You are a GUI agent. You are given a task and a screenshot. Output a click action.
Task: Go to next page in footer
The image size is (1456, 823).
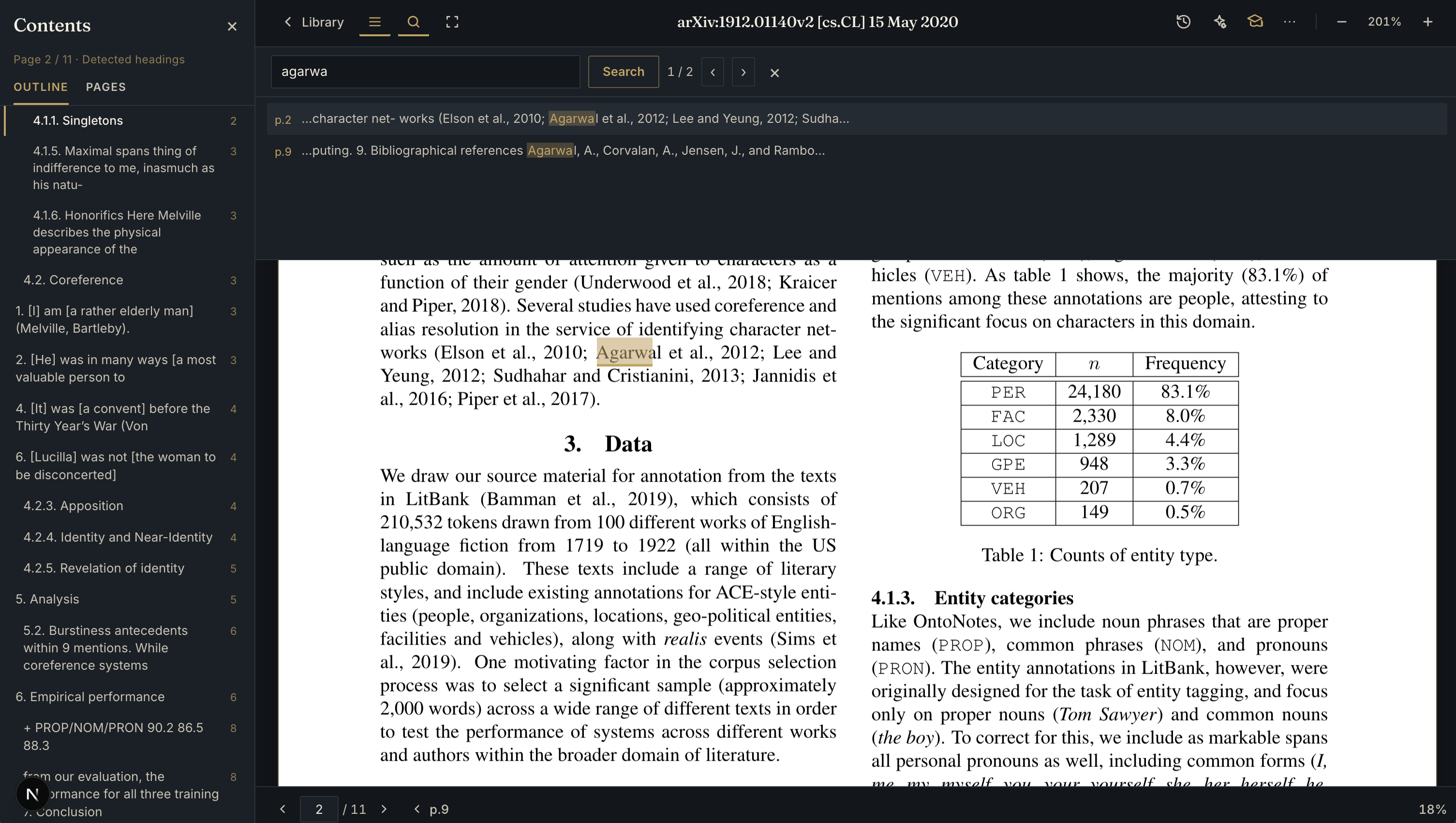tap(385, 809)
